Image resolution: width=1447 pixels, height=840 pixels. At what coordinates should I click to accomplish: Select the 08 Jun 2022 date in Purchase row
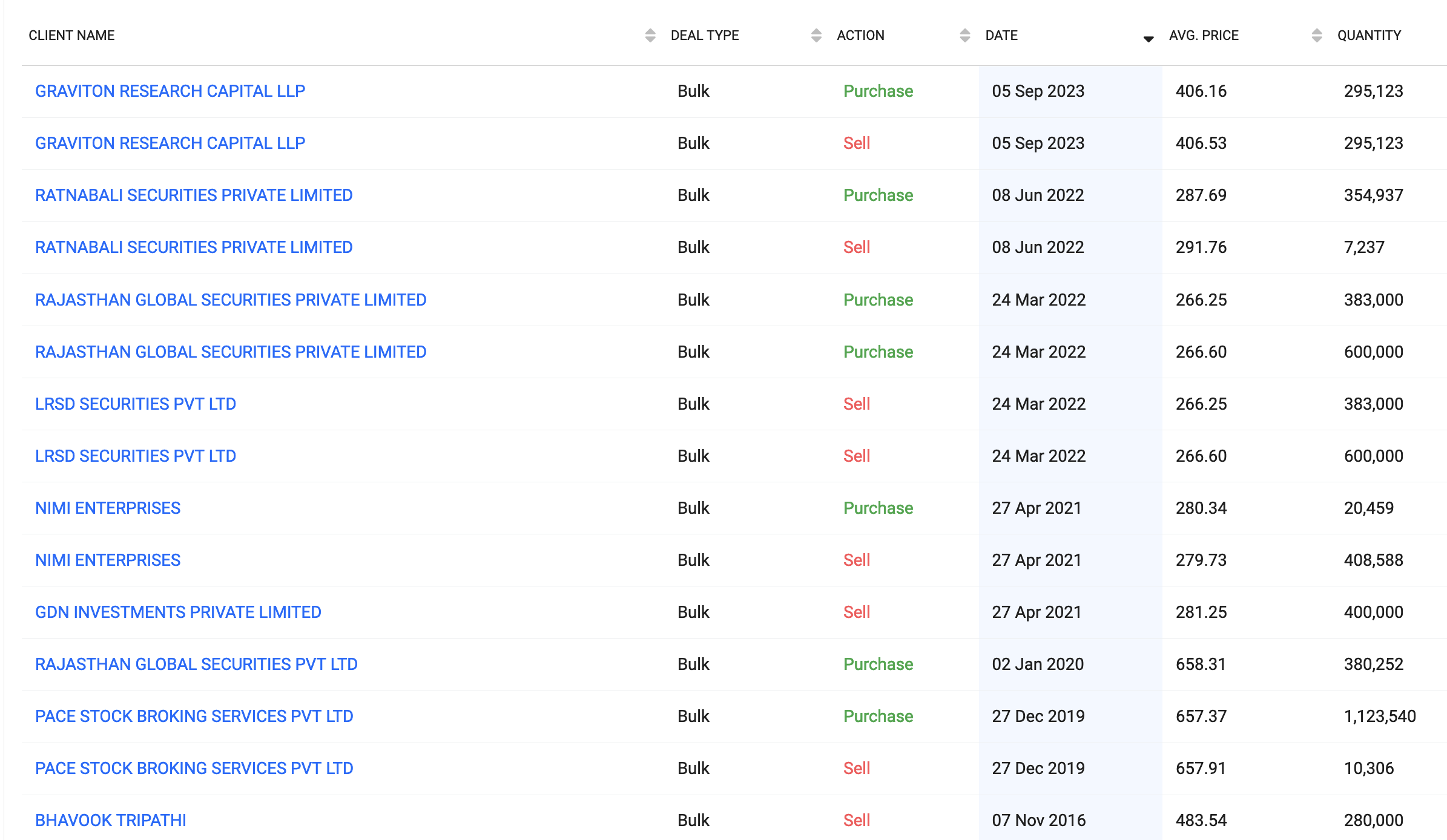click(1038, 195)
